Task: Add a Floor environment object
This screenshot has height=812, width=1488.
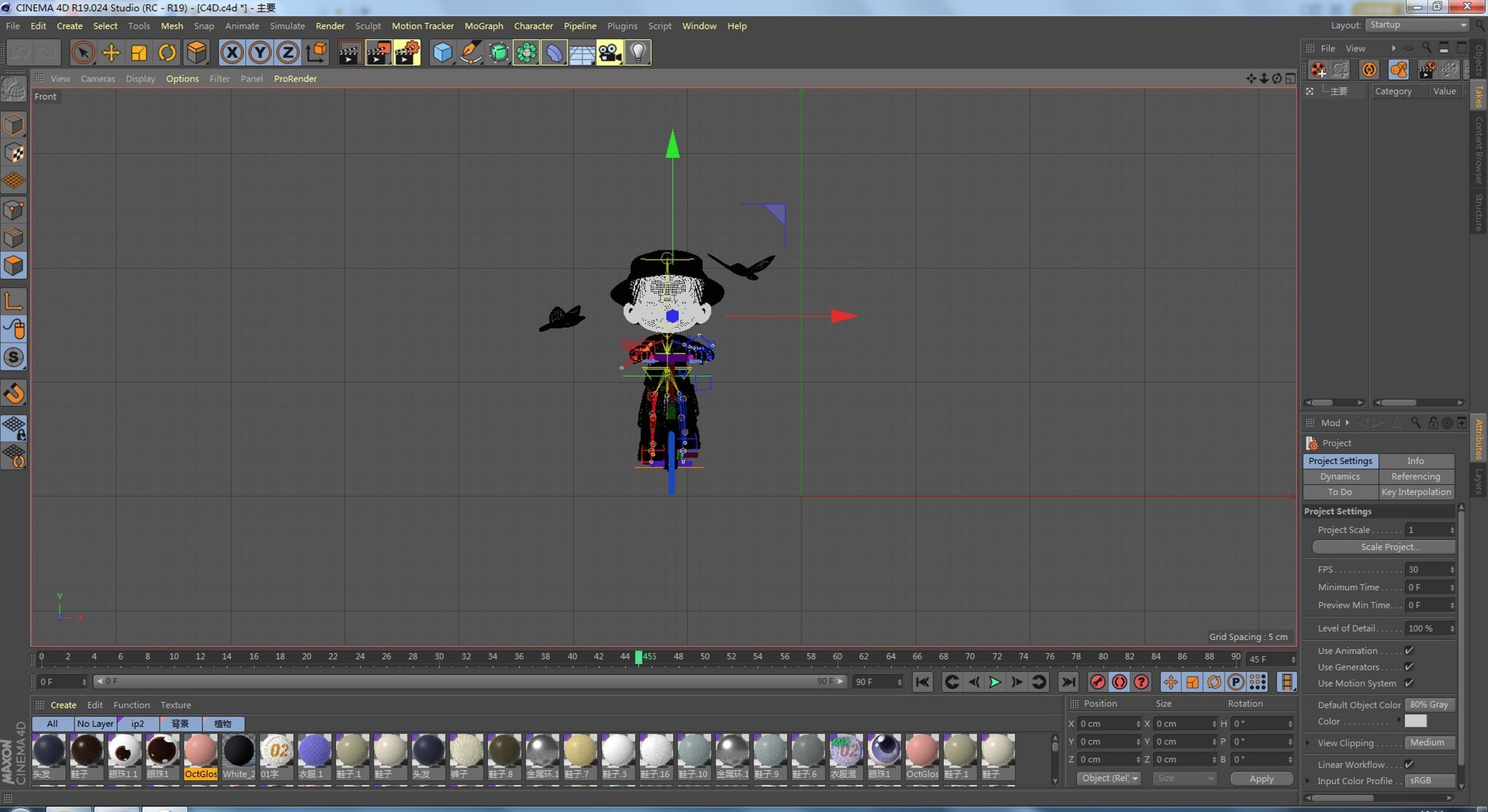Action: (x=582, y=53)
